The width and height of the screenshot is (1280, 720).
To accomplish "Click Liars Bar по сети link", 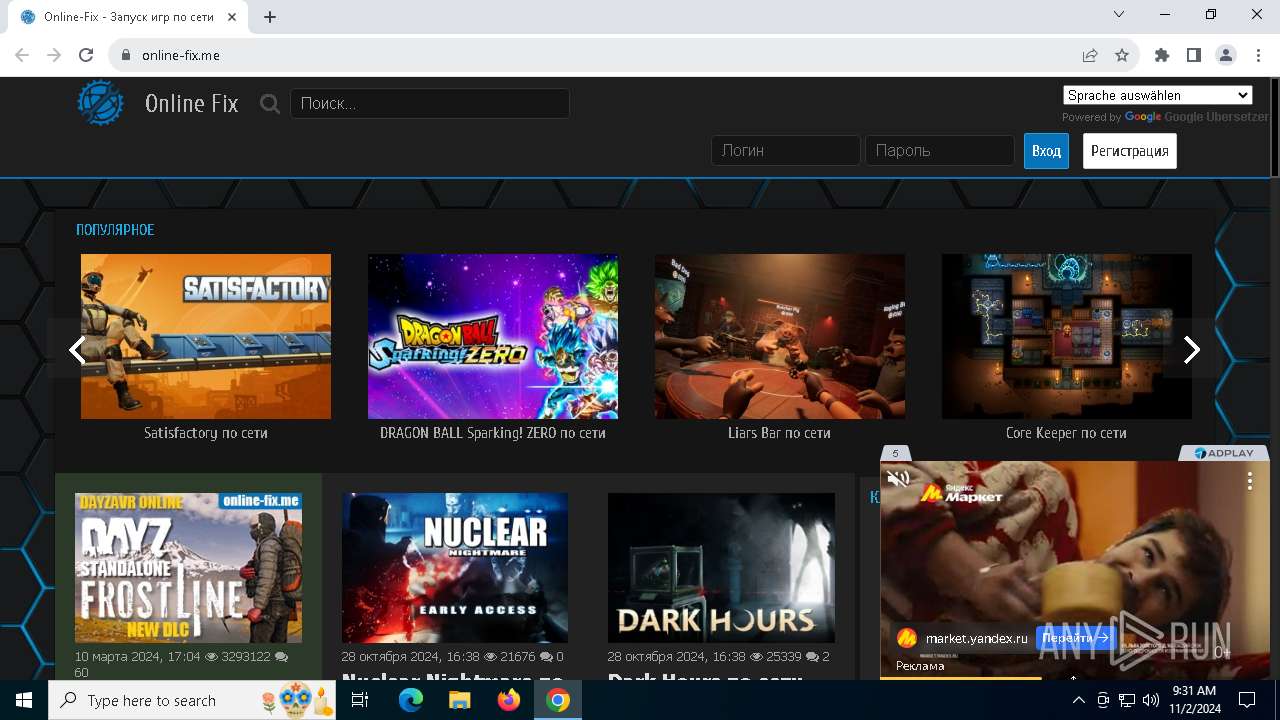I will click(x=780, y=433).
